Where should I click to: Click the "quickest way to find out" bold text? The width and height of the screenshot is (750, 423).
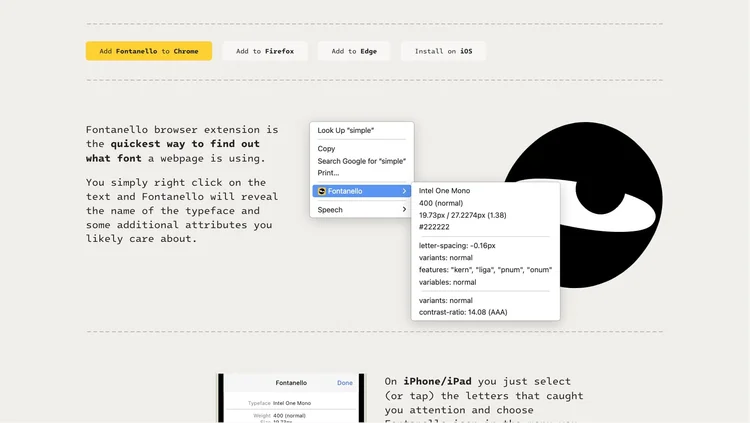pos(185,144)
